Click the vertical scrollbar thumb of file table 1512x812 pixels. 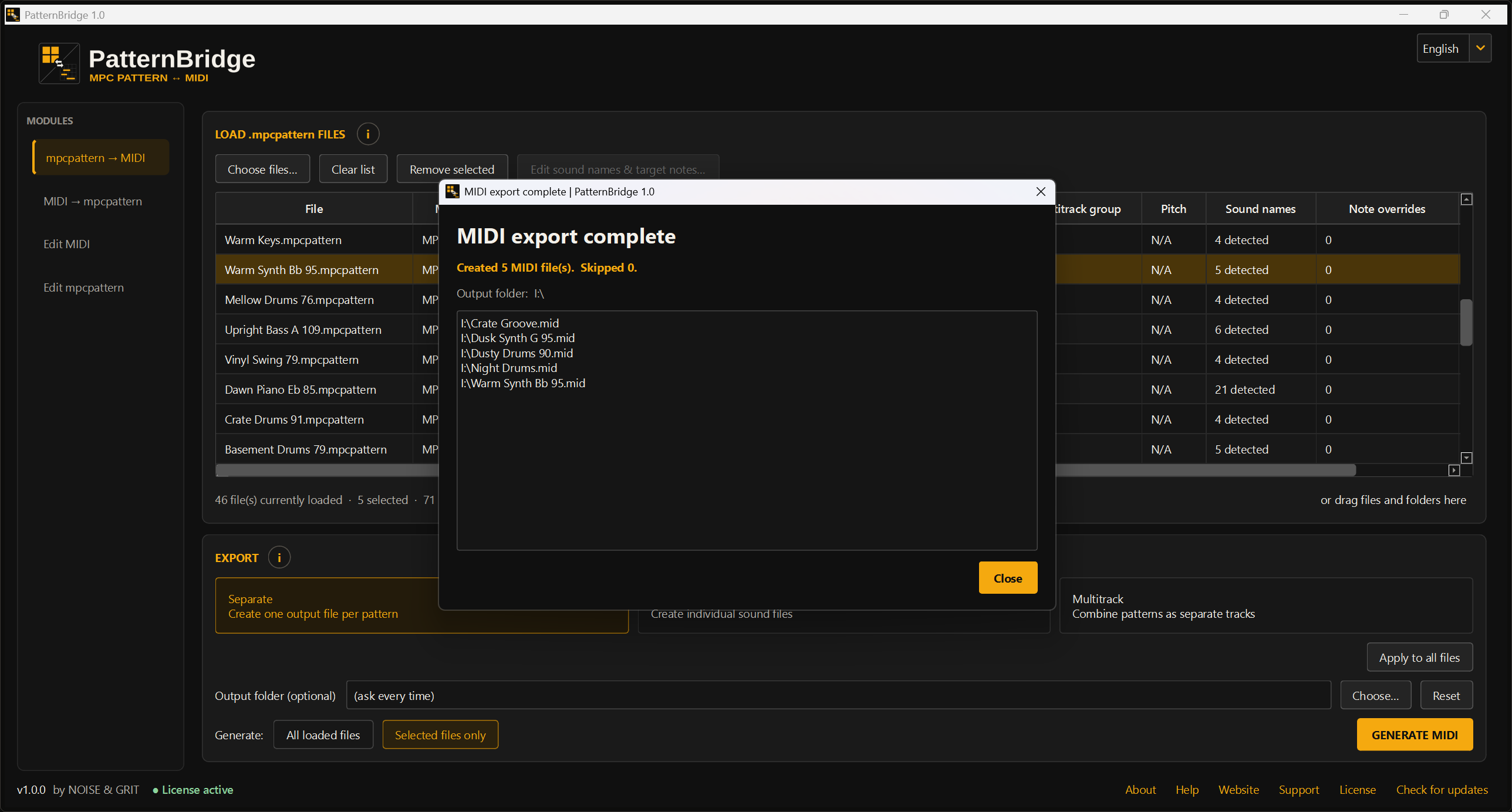click(1466, 323)
